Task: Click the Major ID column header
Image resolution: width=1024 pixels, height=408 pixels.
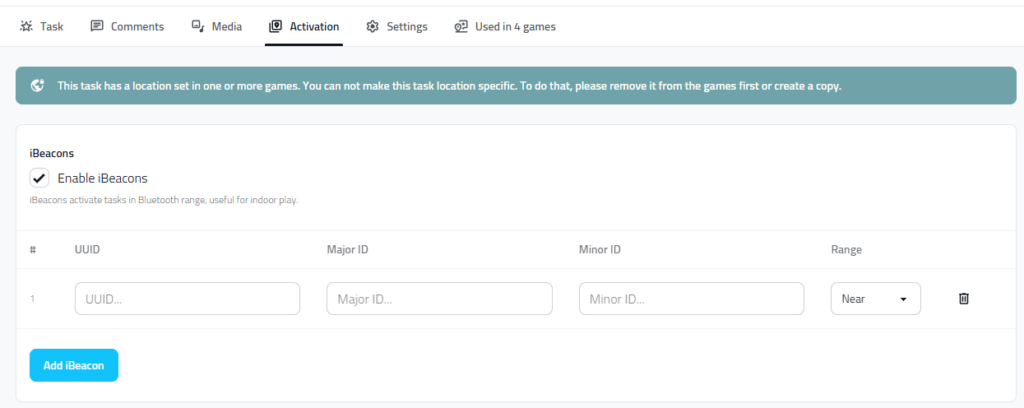Action: point(348,249)
